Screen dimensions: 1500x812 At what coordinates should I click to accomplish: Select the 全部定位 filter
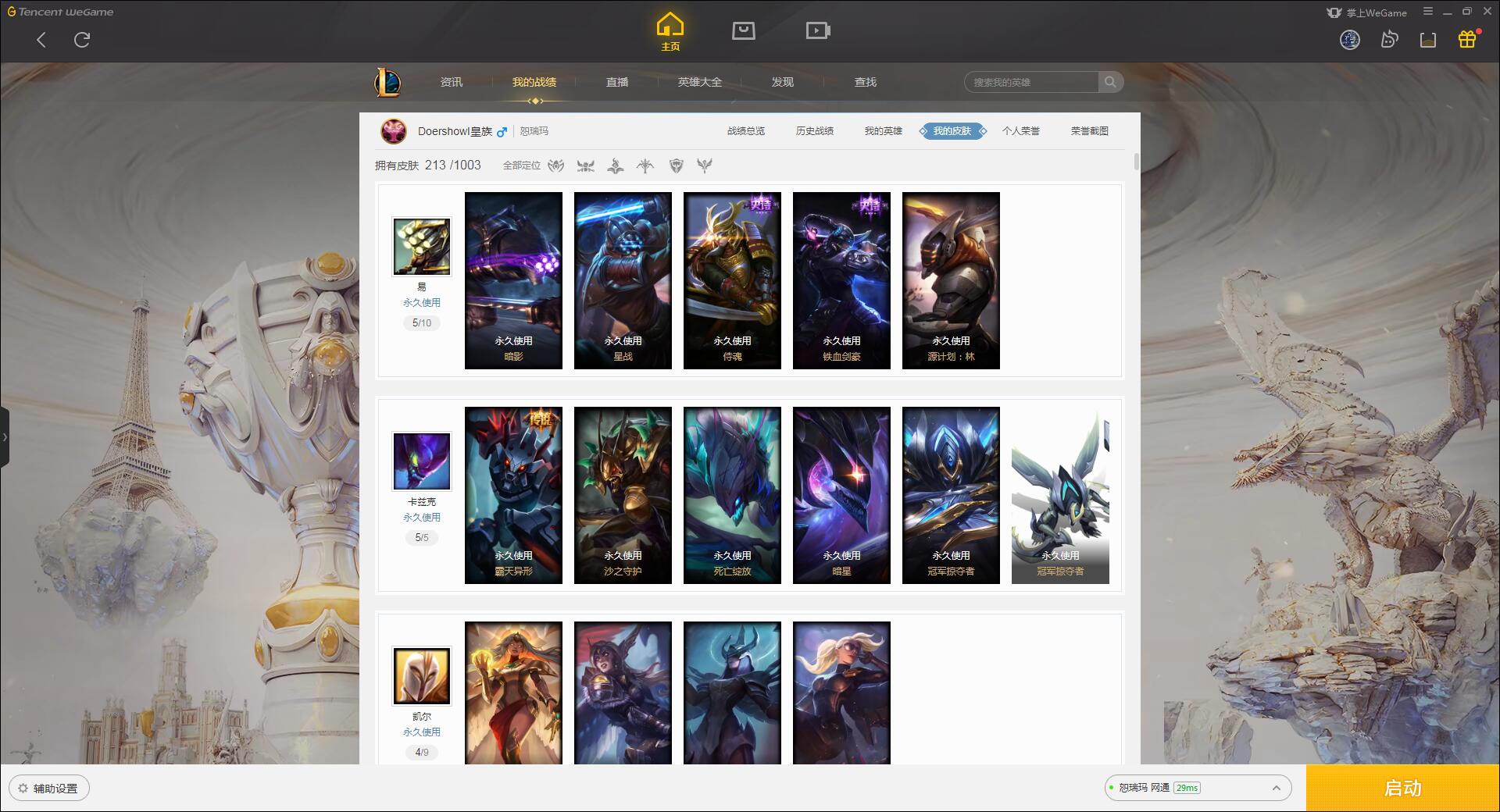pos(522,166)
